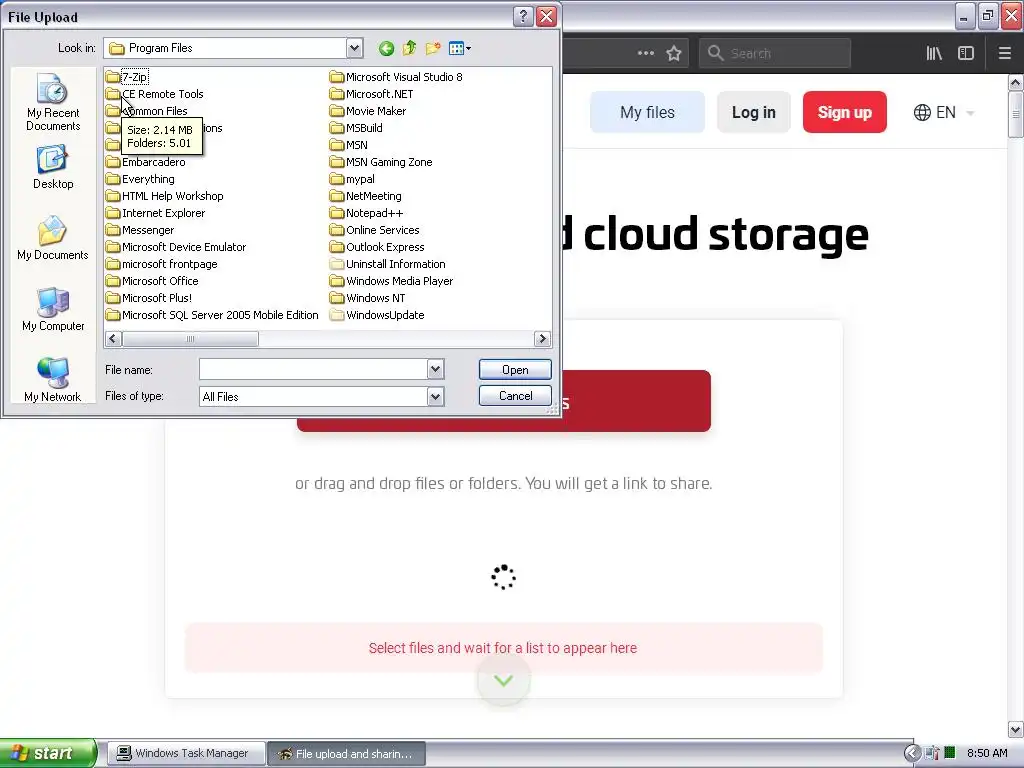Click the Log in button
Screen dimensions: 1024x768
point(754,112)
